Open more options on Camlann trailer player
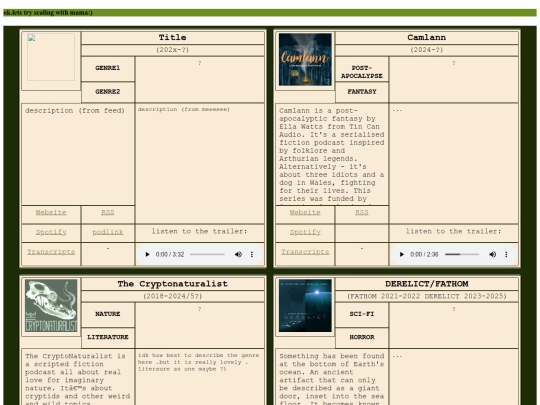 click(x=506, y=255)
